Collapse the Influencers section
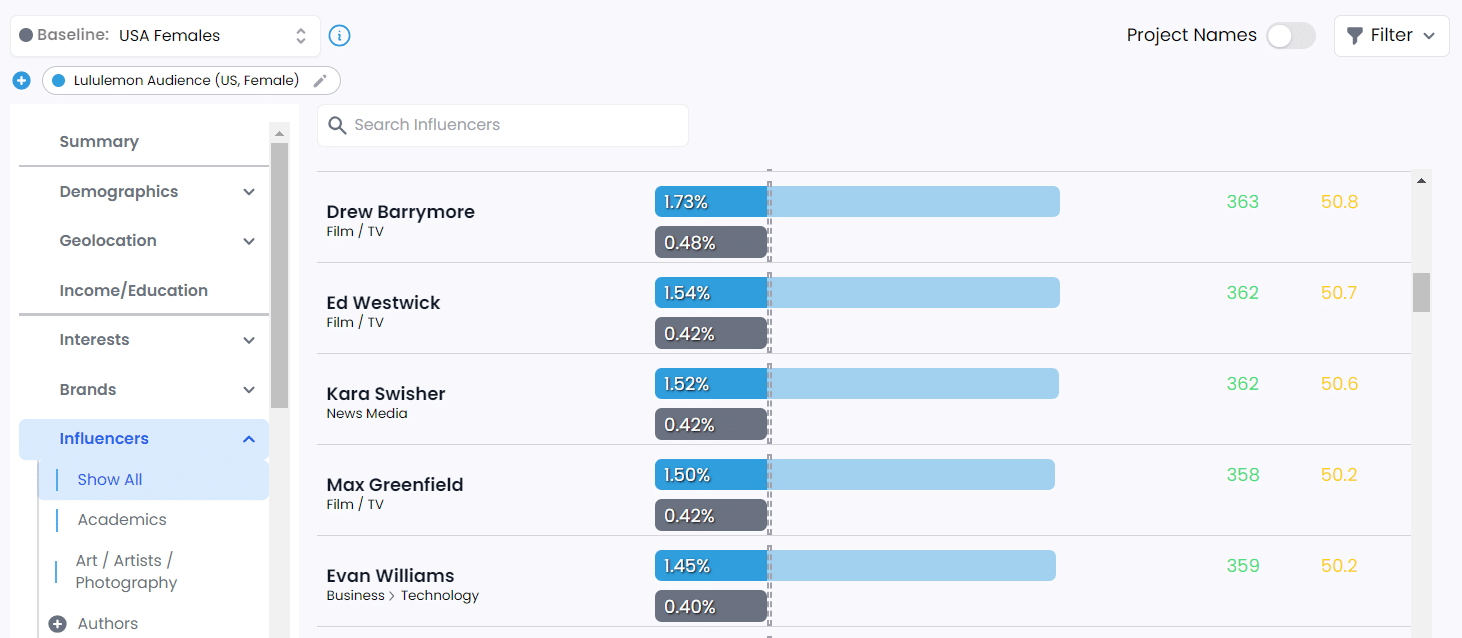Viewport: 1462px width, 638px height. tap(249, 439)
